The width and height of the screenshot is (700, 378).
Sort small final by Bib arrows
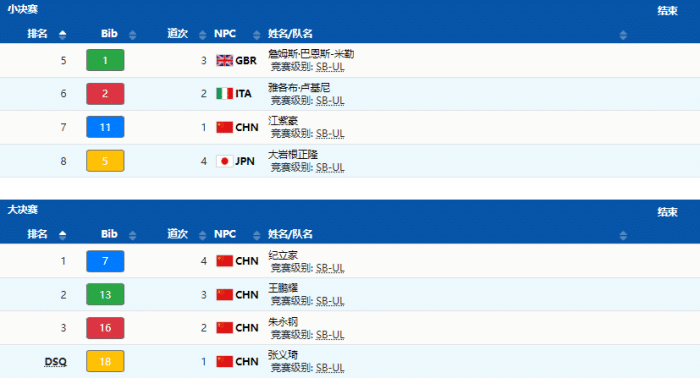coord(132,34)
